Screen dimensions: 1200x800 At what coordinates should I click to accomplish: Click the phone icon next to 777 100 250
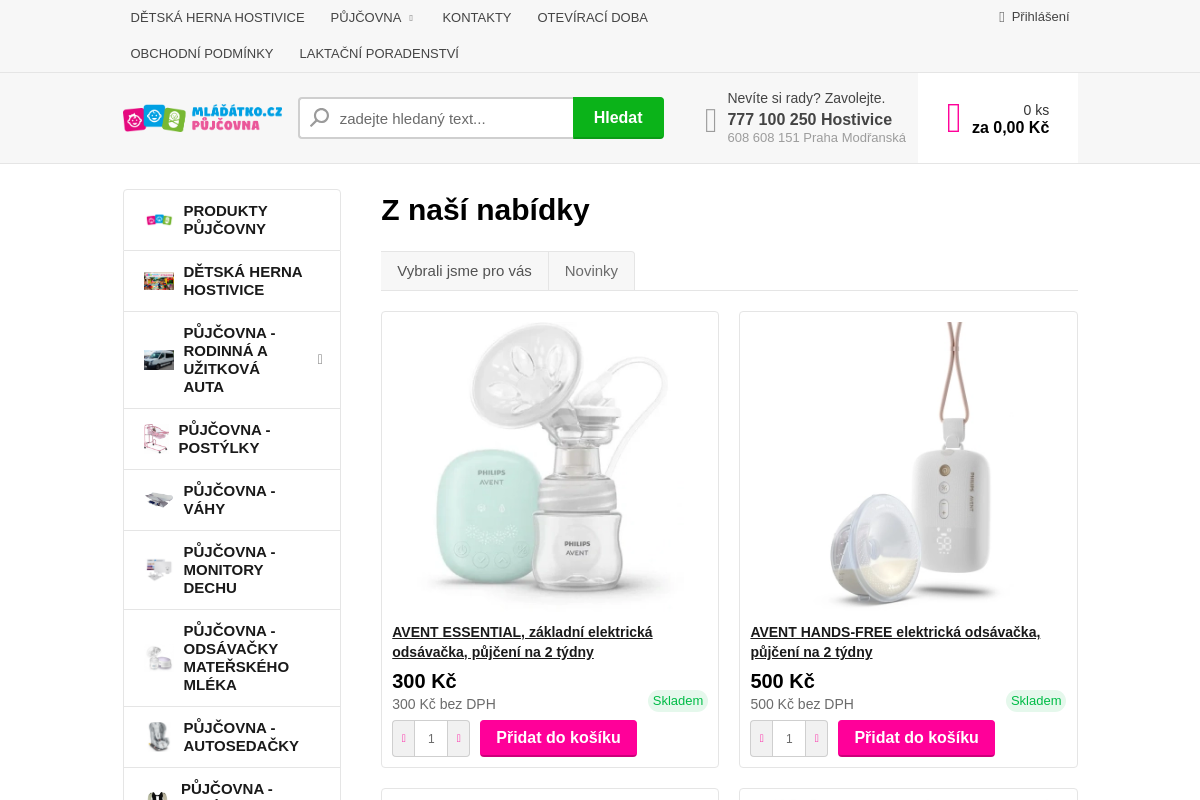click(710, 119)
